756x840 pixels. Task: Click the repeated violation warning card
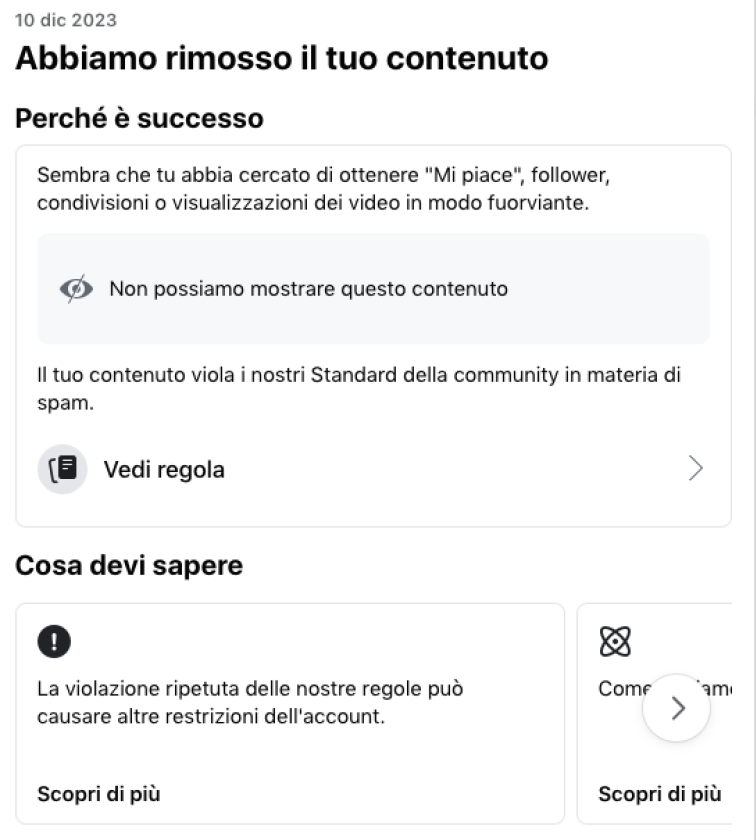290,714
